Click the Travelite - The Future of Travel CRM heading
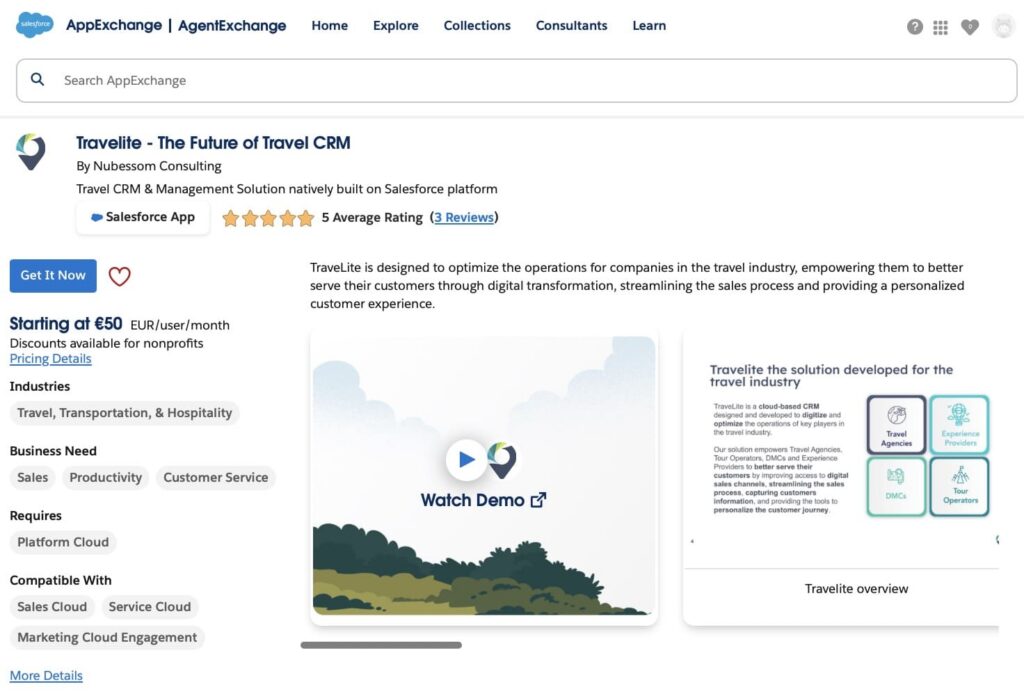Image resolution: width=1024 pixels, height=698 pixels. (x=213, y=143)
